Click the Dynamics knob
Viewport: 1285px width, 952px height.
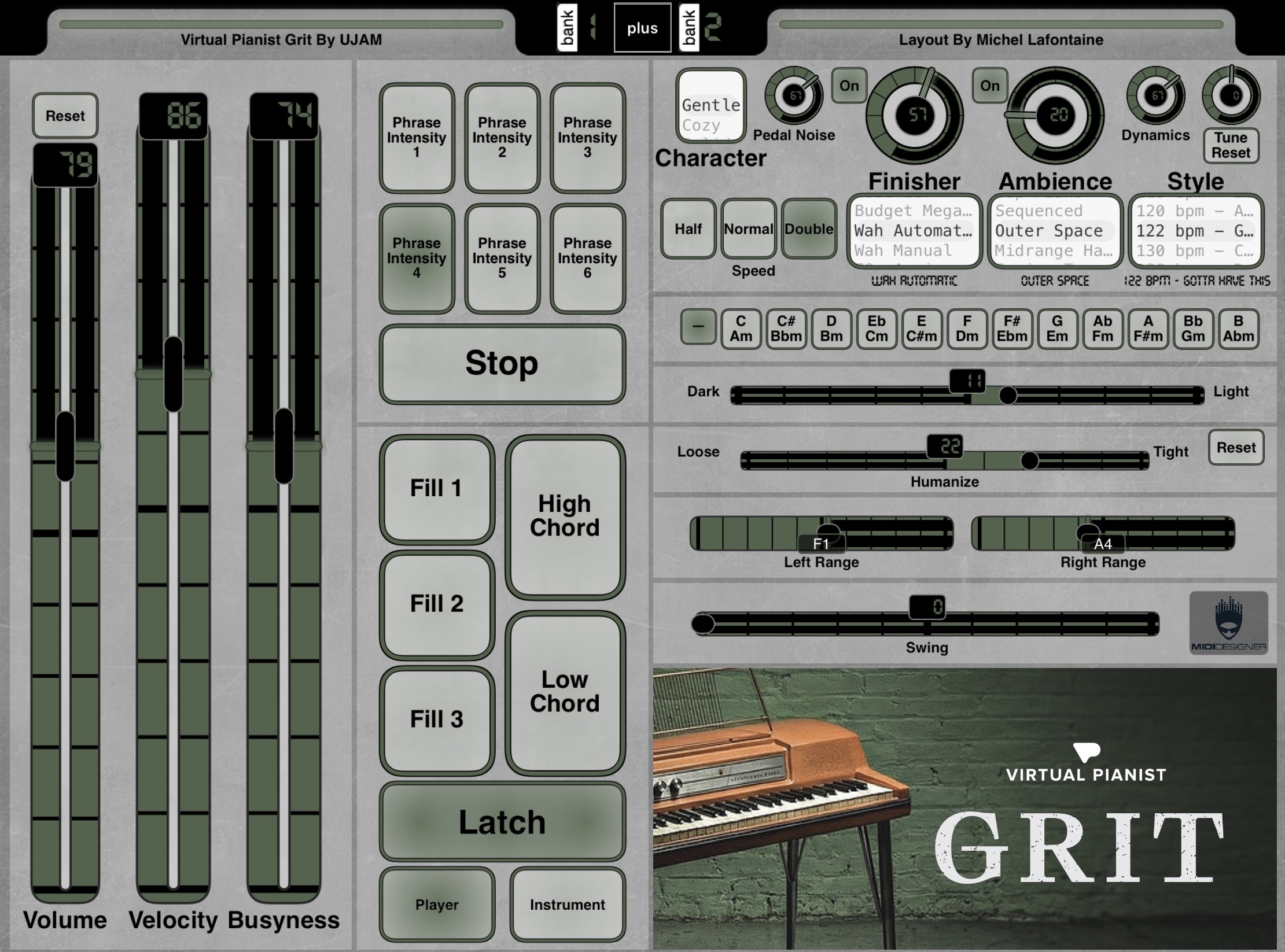pyautogui.click(x=1155, y=96)
